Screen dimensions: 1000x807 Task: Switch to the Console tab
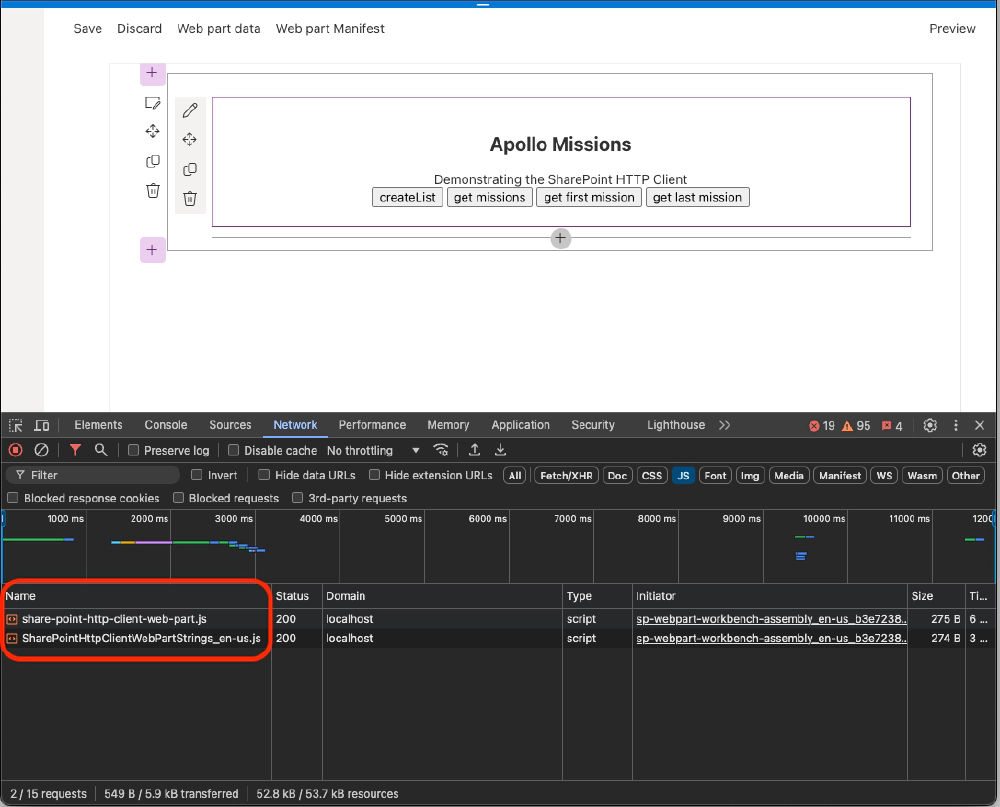point(166,426)
